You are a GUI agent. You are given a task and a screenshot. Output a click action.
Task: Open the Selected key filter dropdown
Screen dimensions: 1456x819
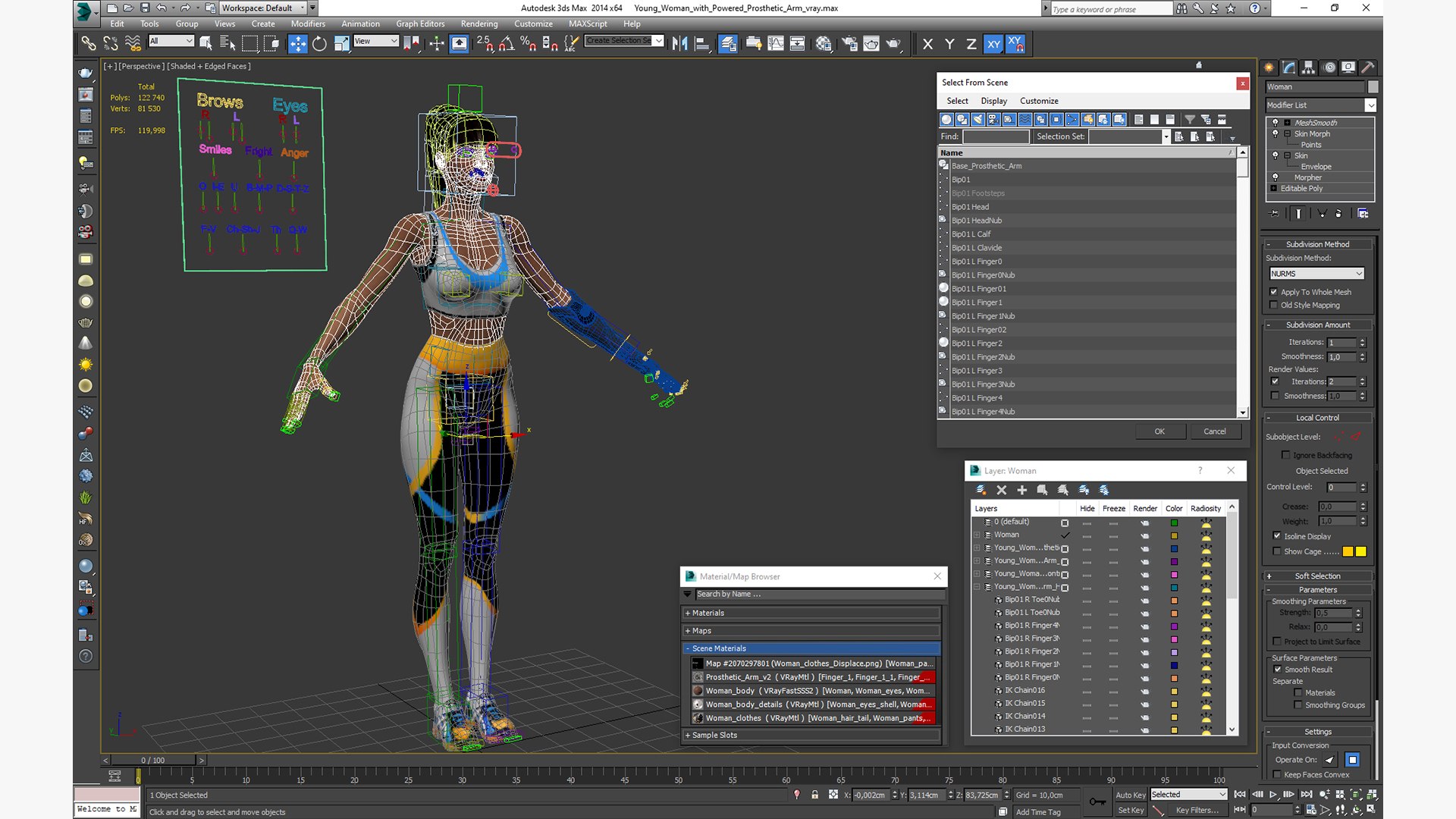tap(1188, 794)
